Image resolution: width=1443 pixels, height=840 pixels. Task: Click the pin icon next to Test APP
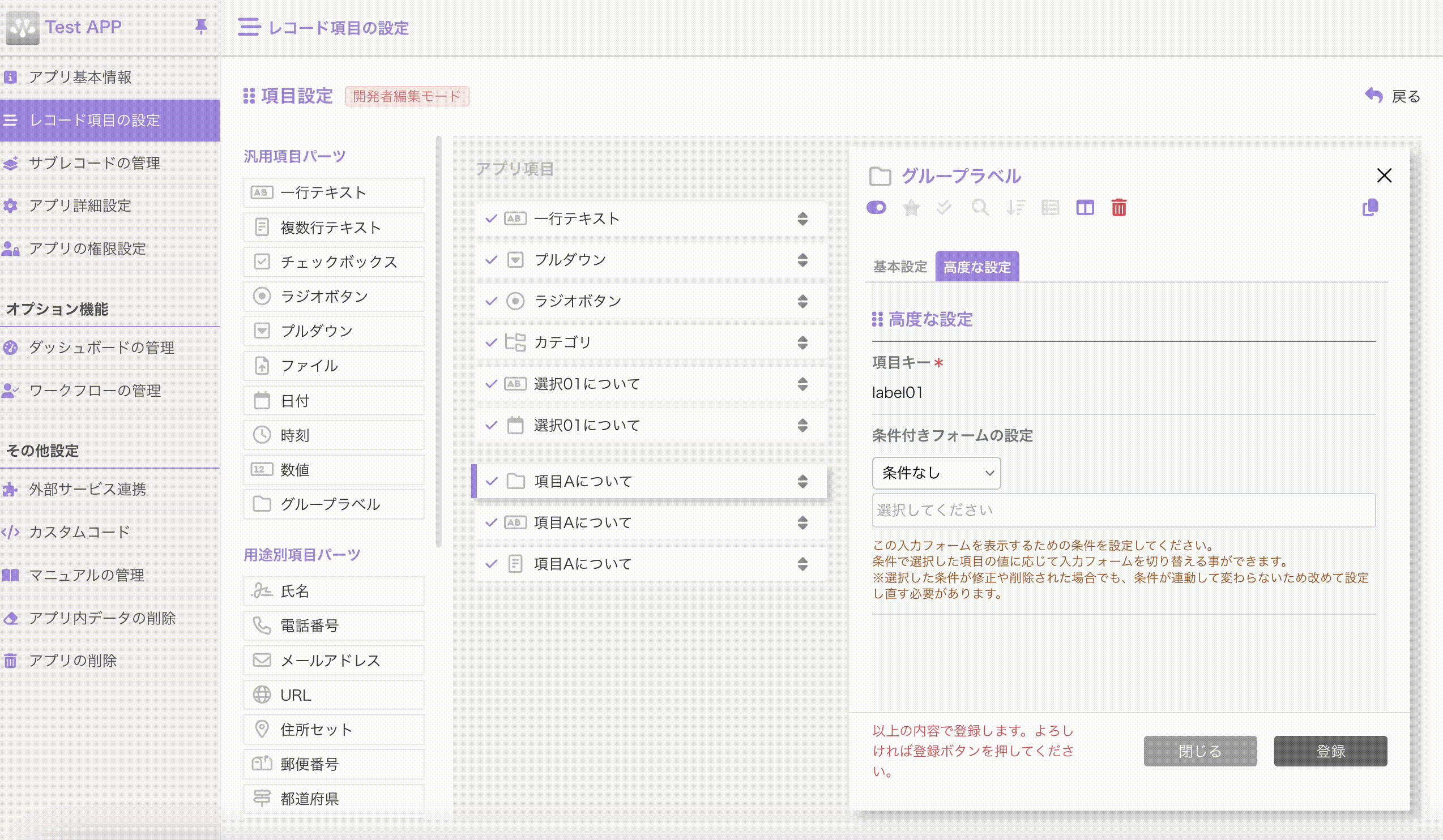click(x=201, y=27)
